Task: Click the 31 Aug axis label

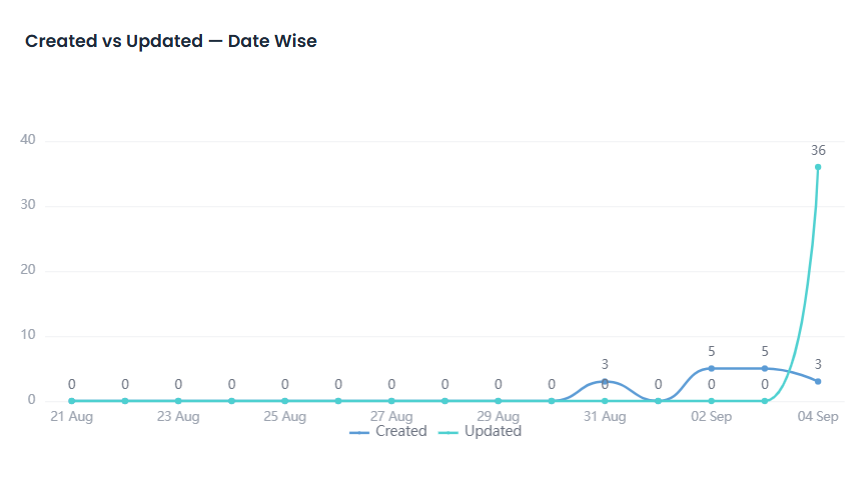Action: coord(605,416)
